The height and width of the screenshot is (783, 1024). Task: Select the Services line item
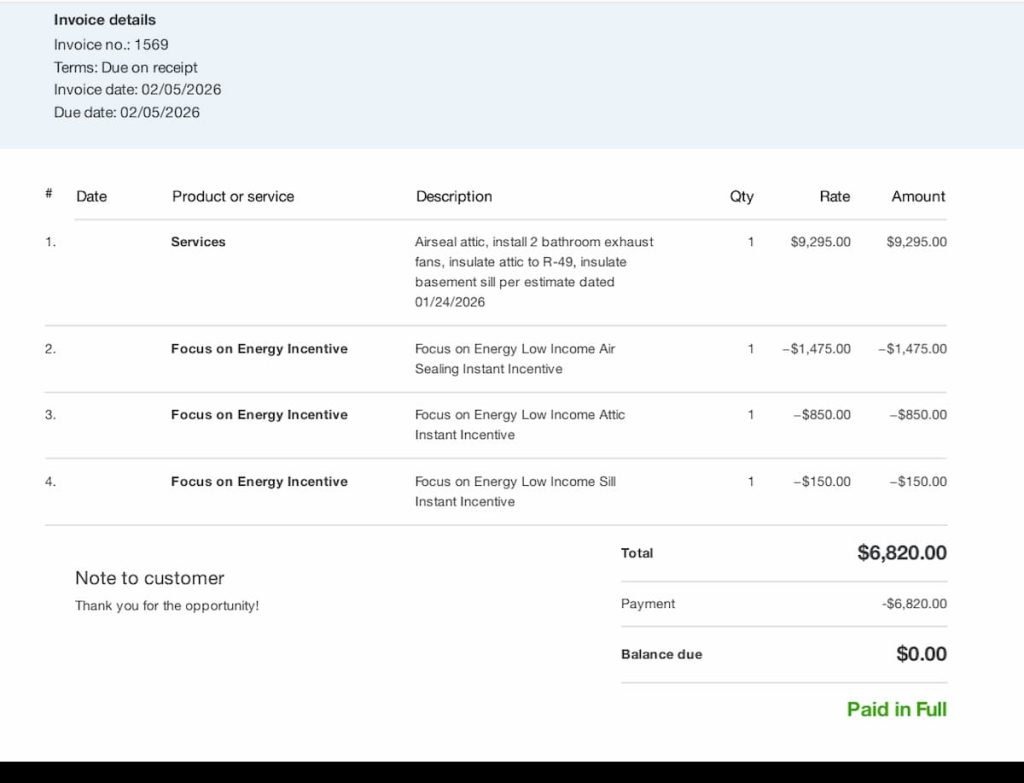[x=197, y=241]
